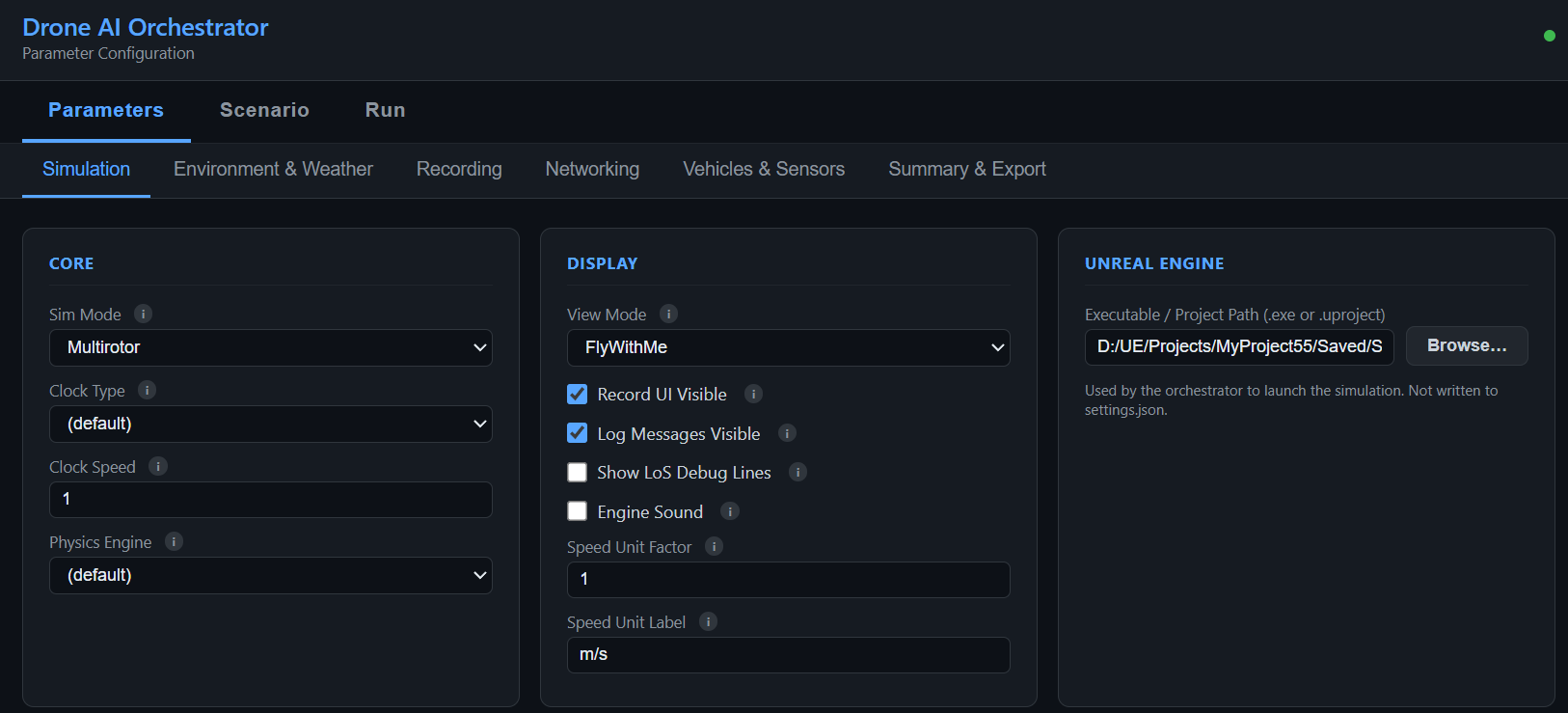Click the info icon beside Clock Type
Viewport: 1568px width, 713px height.
147,390
